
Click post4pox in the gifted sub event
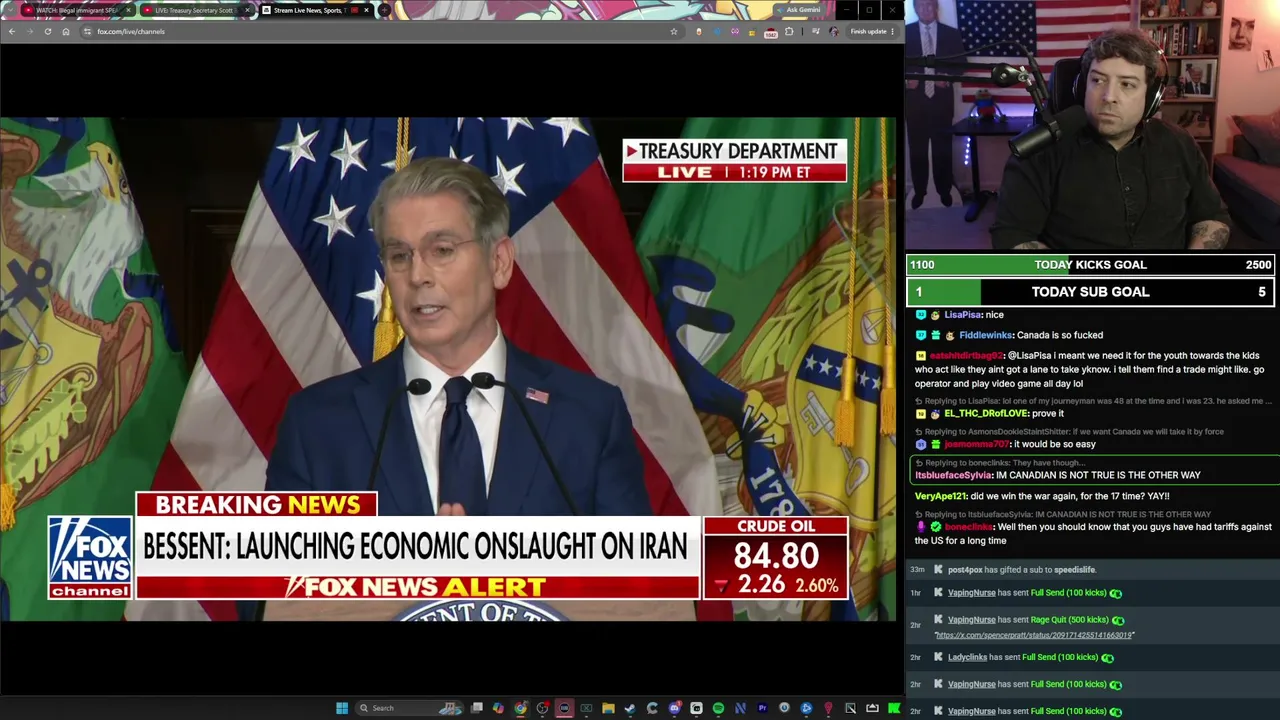tap(965, 570)
